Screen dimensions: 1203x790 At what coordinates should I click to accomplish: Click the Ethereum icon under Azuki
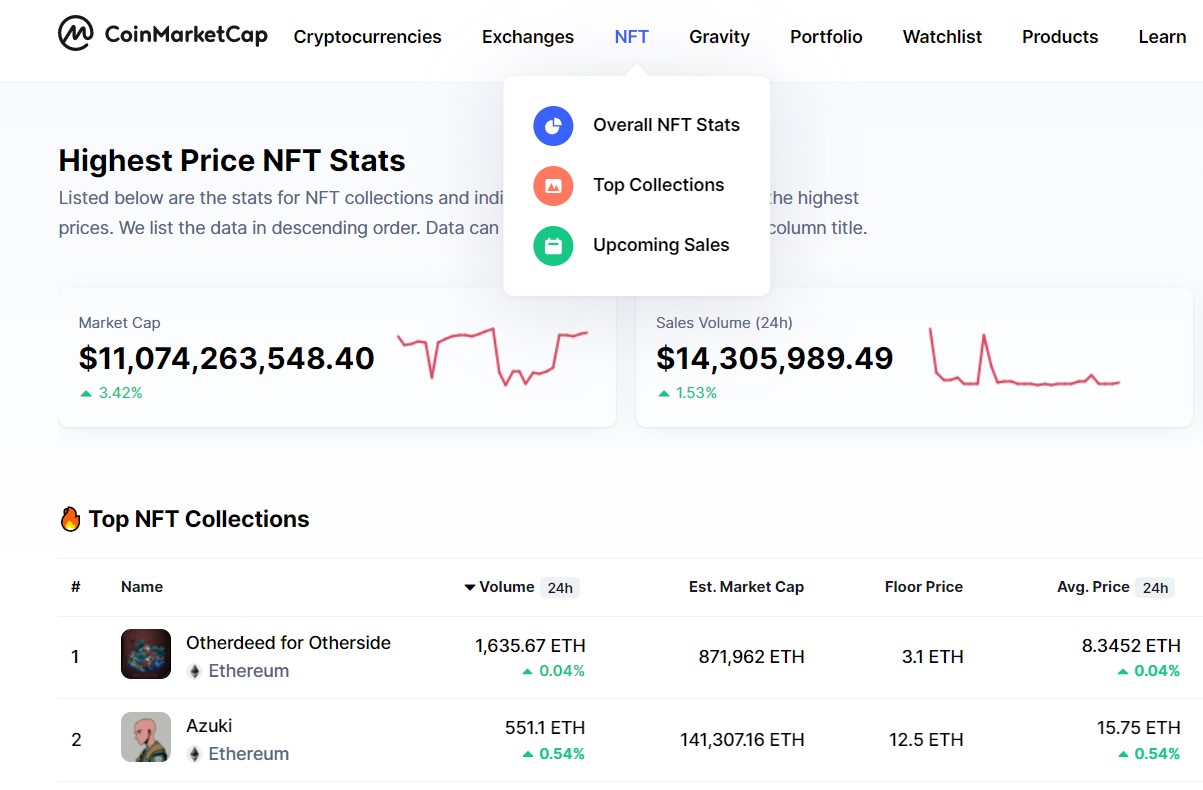tap(195, 754)
